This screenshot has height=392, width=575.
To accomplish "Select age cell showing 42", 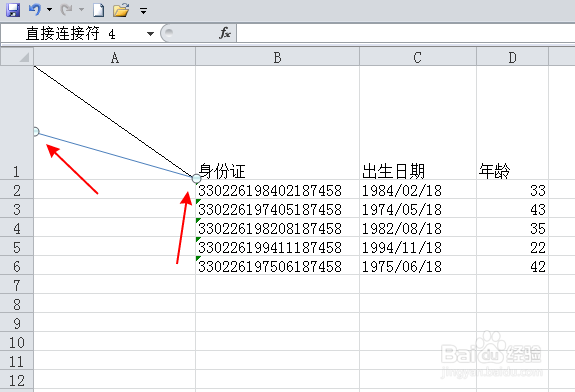I will pyautogui.click(x=512, y=265).
